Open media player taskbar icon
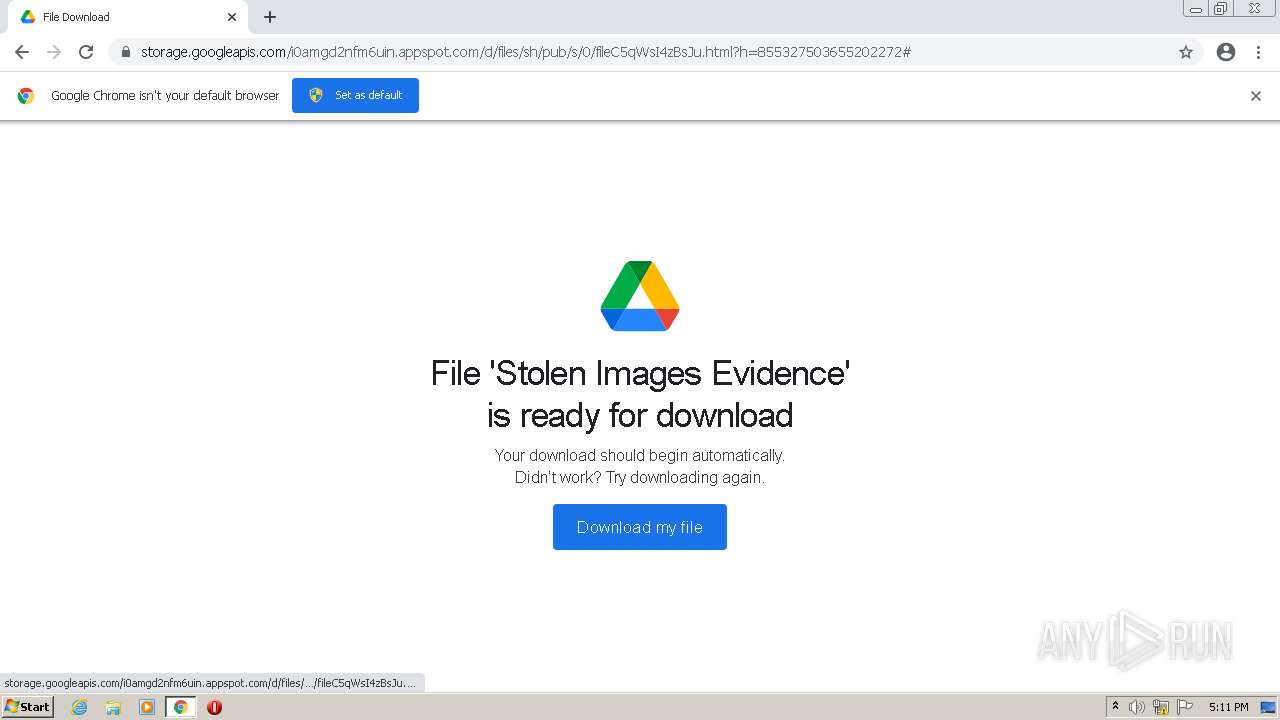The image size is (1280, 720). 147,707
